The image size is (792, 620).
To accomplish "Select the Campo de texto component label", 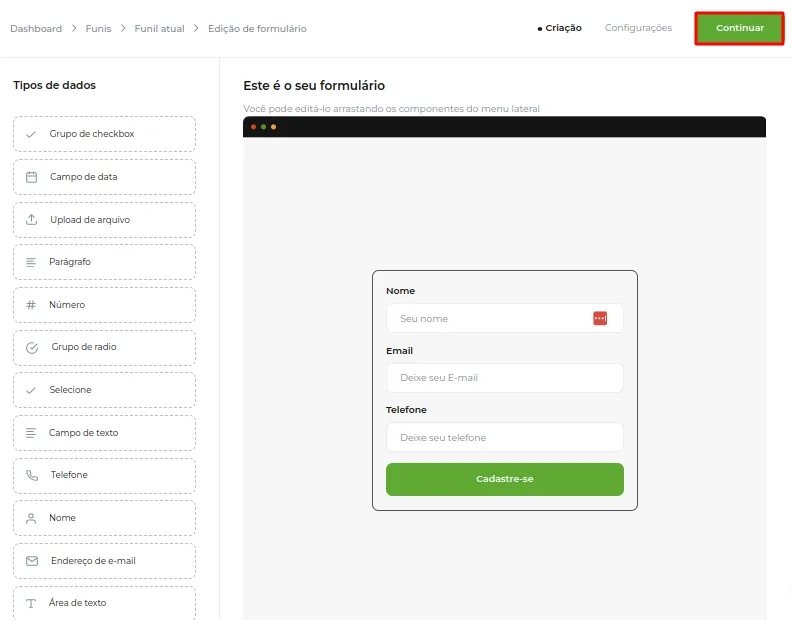I will (x=83, y=433).
